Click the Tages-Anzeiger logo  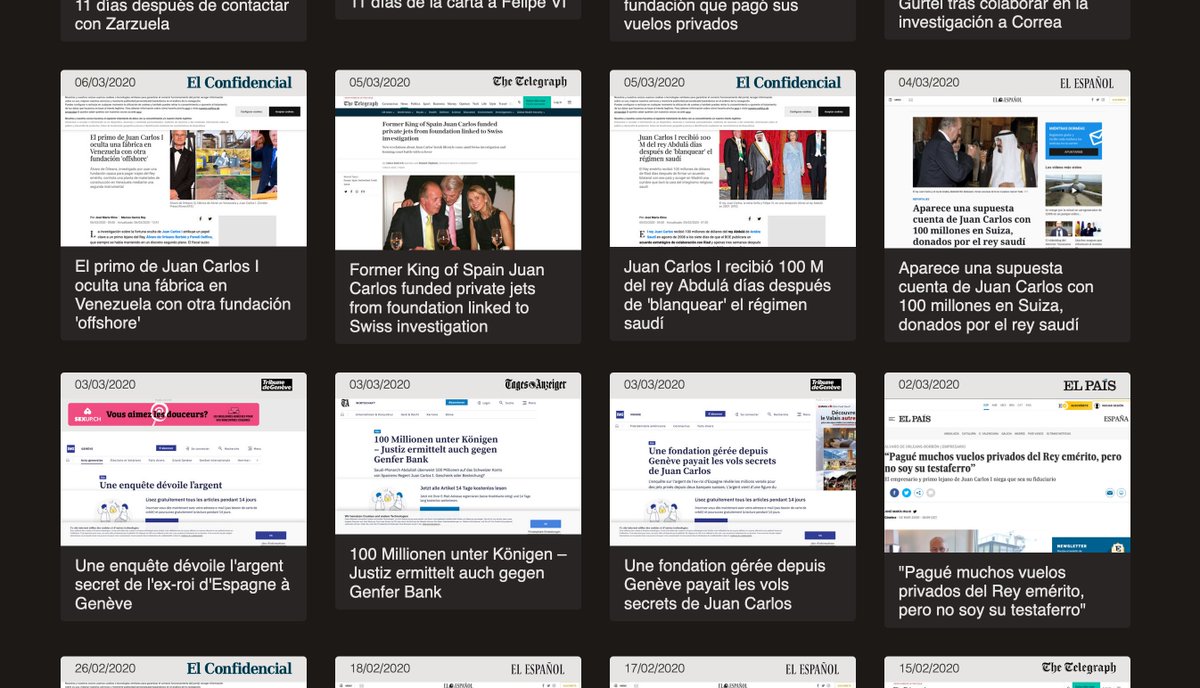click(x=535, y=384)
